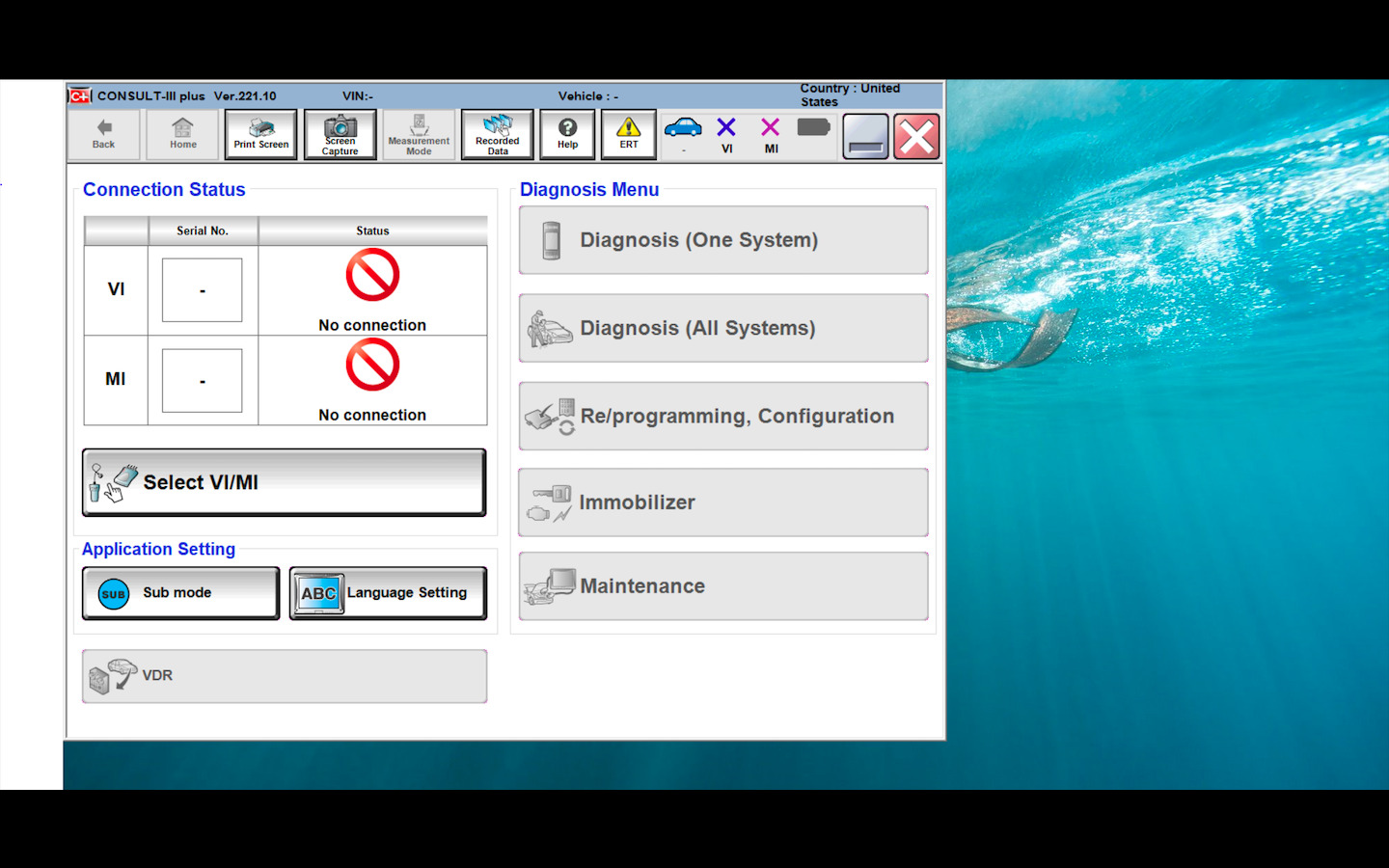Open the Maintenance menu
Image resolution: width=1389 pixels, height=868 pixels.
tap(723, 586)
